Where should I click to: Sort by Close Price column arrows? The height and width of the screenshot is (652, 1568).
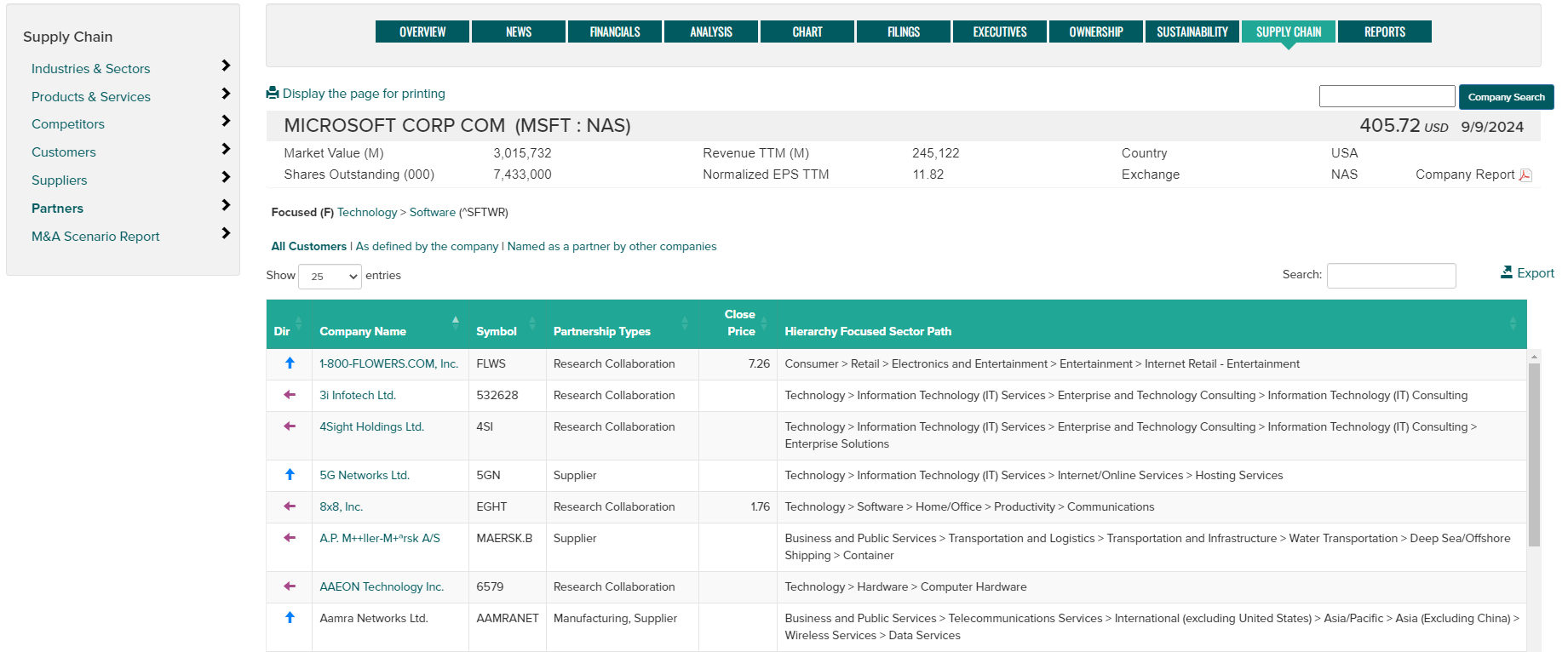(x=764, y=323)
